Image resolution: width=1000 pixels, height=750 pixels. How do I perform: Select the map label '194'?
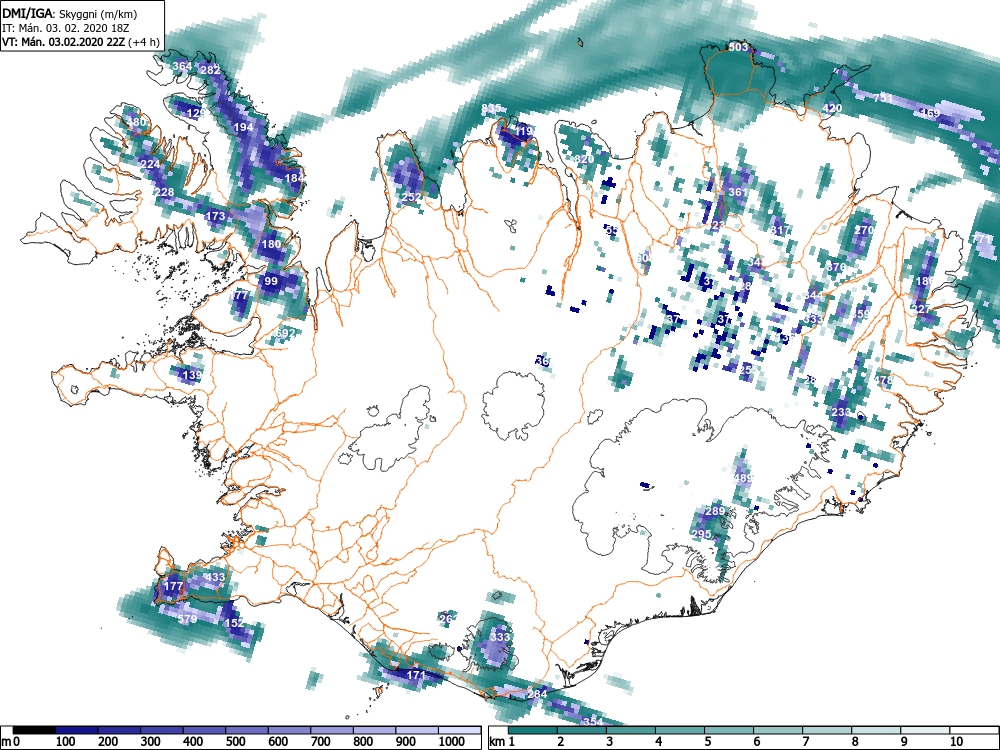pos(243,127)
